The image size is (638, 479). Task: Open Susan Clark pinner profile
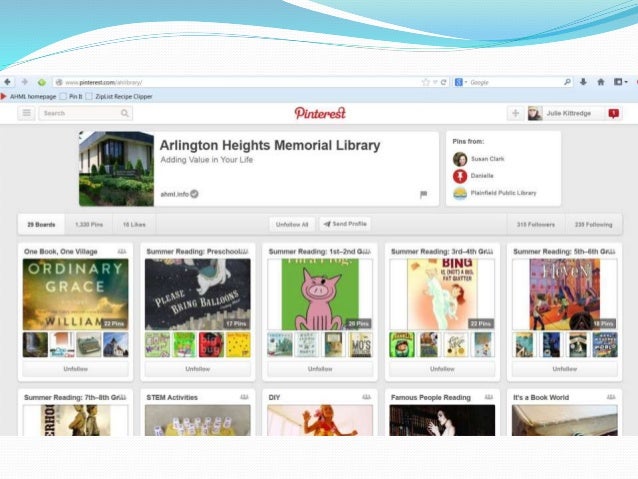478,159
